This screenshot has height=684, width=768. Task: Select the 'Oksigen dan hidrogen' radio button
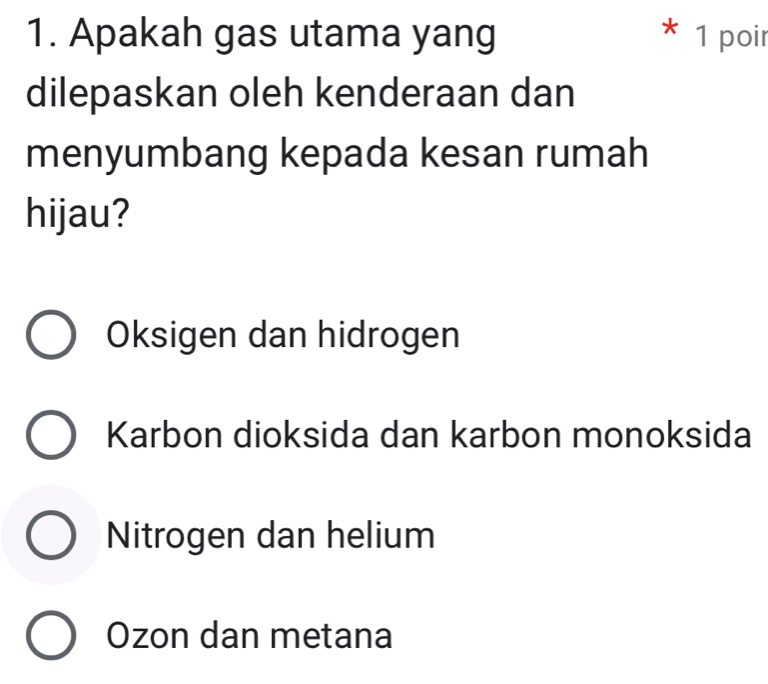pos(50,336)
